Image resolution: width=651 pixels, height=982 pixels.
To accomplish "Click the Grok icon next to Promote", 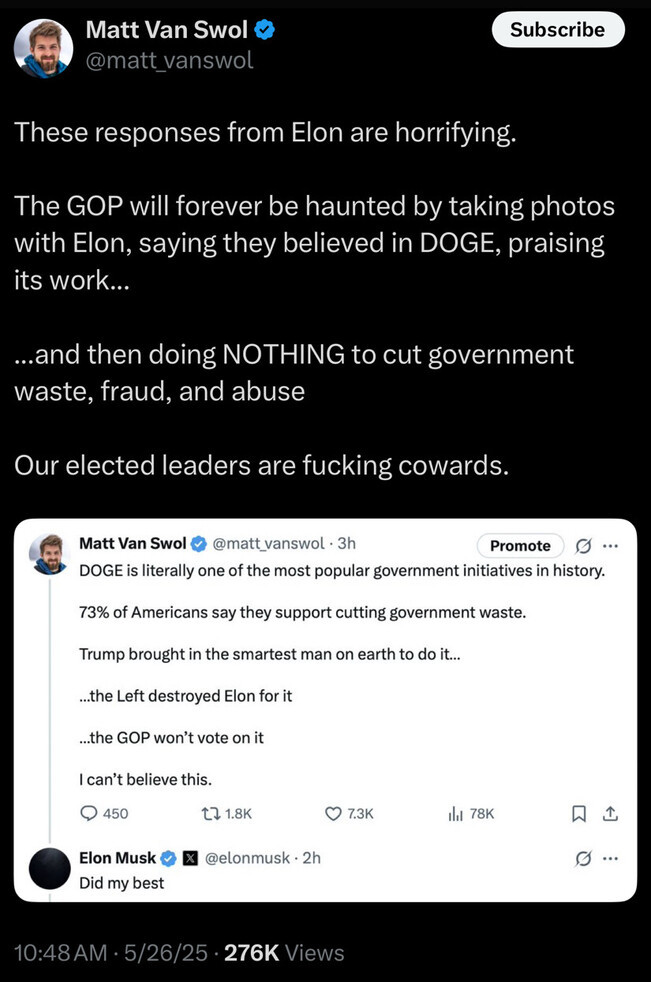I will (584, 545).
